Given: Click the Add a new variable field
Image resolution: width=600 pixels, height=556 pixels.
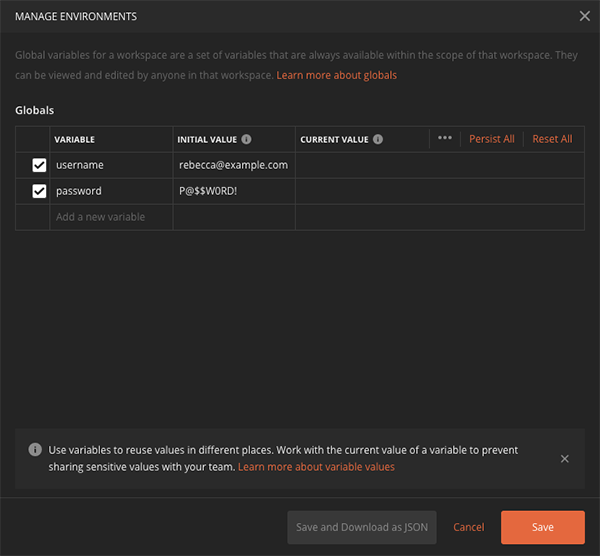Looking at the screenshot, I should coord(111,217).
